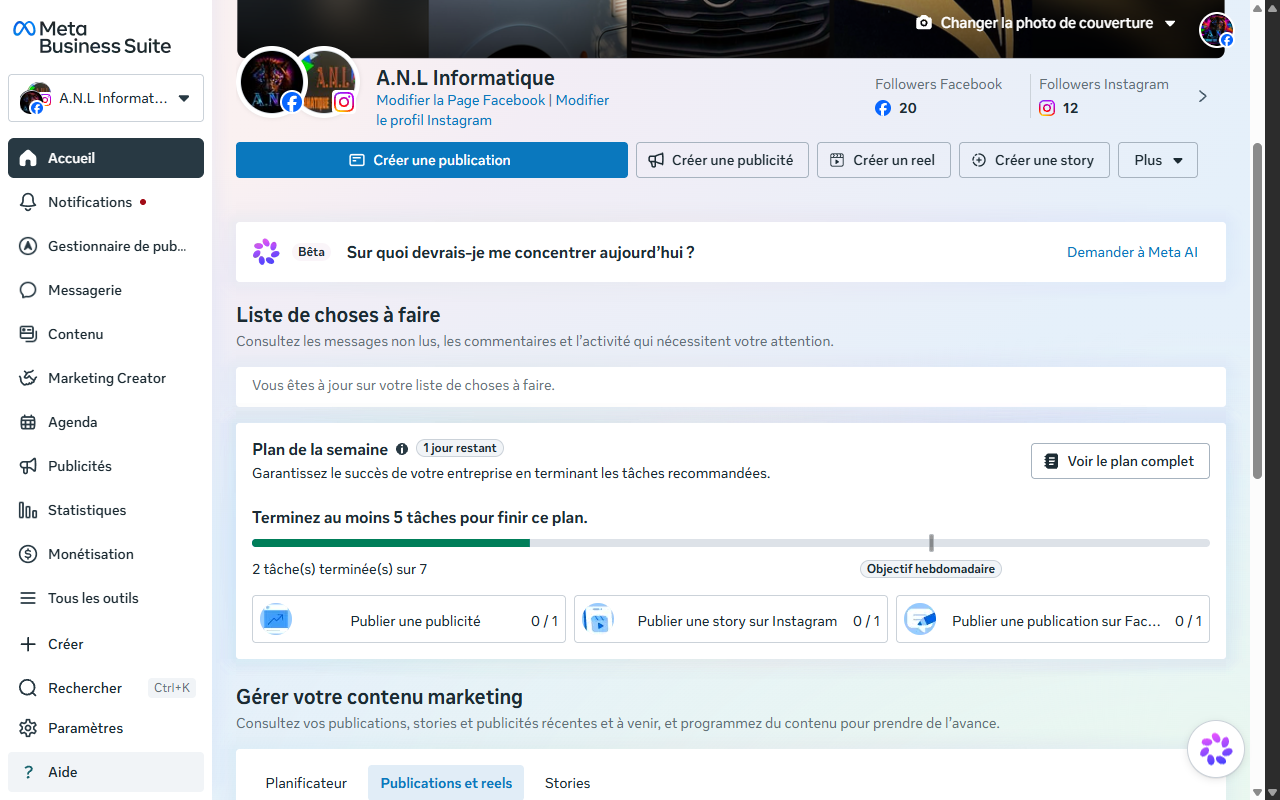Select the page vertical scrollbar
This screenshot has width=1280, height=800.
pyautogui.click(x=1258, y=310)
